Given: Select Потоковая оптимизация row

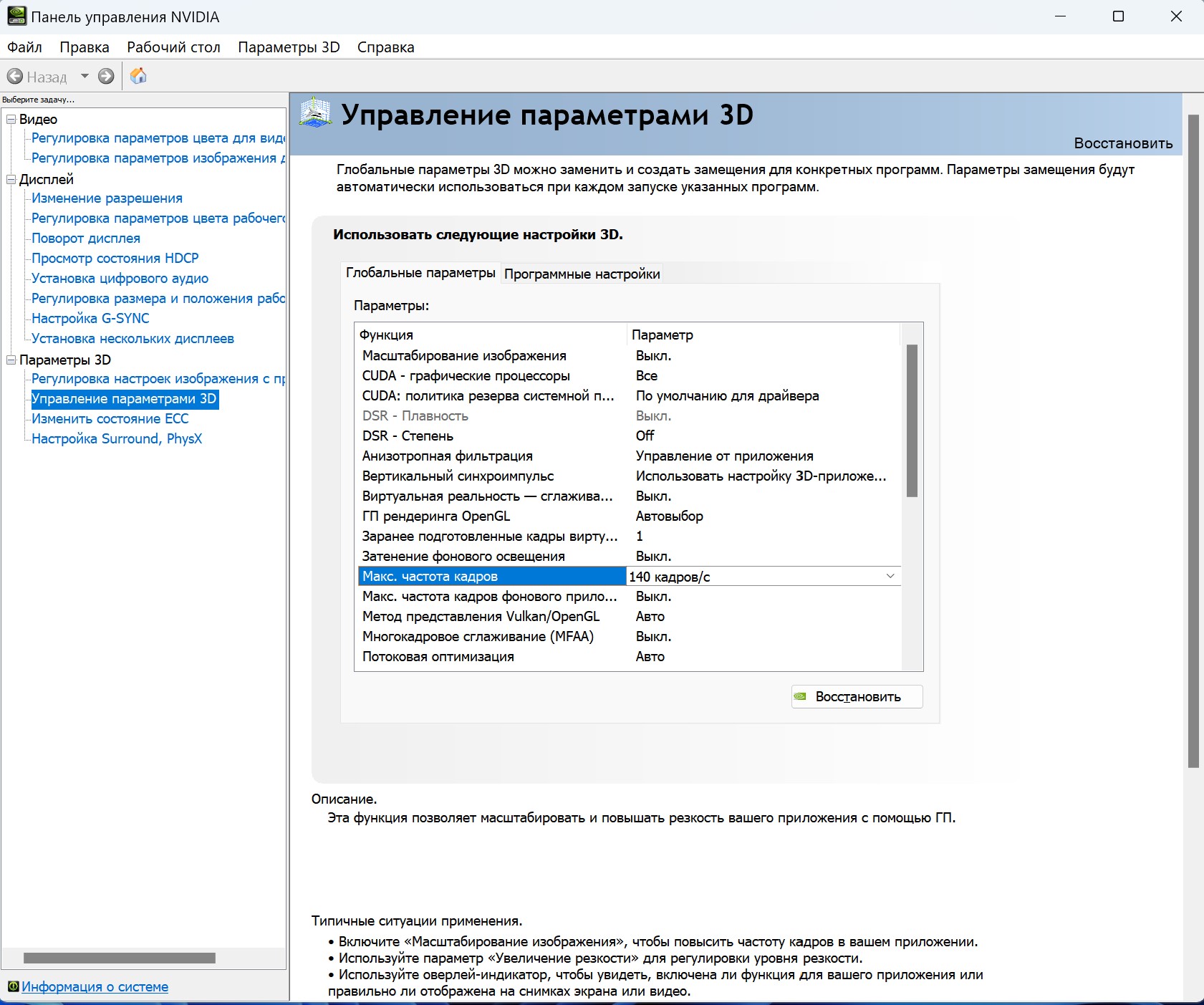Looking at the screenshot, I should point(628,657).
